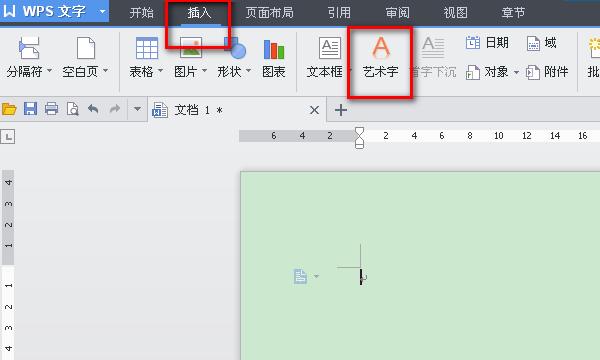Insert an object with 对象 button
The height and width of the screenshot is (360, 600).
487,72
